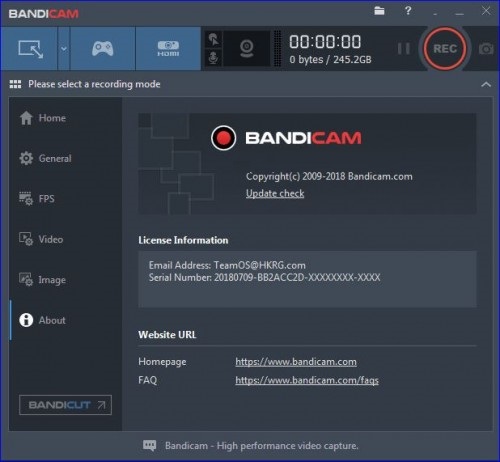Click the Video sidebar icon
The height and width of the screenshot is (462, 500).
26,239
